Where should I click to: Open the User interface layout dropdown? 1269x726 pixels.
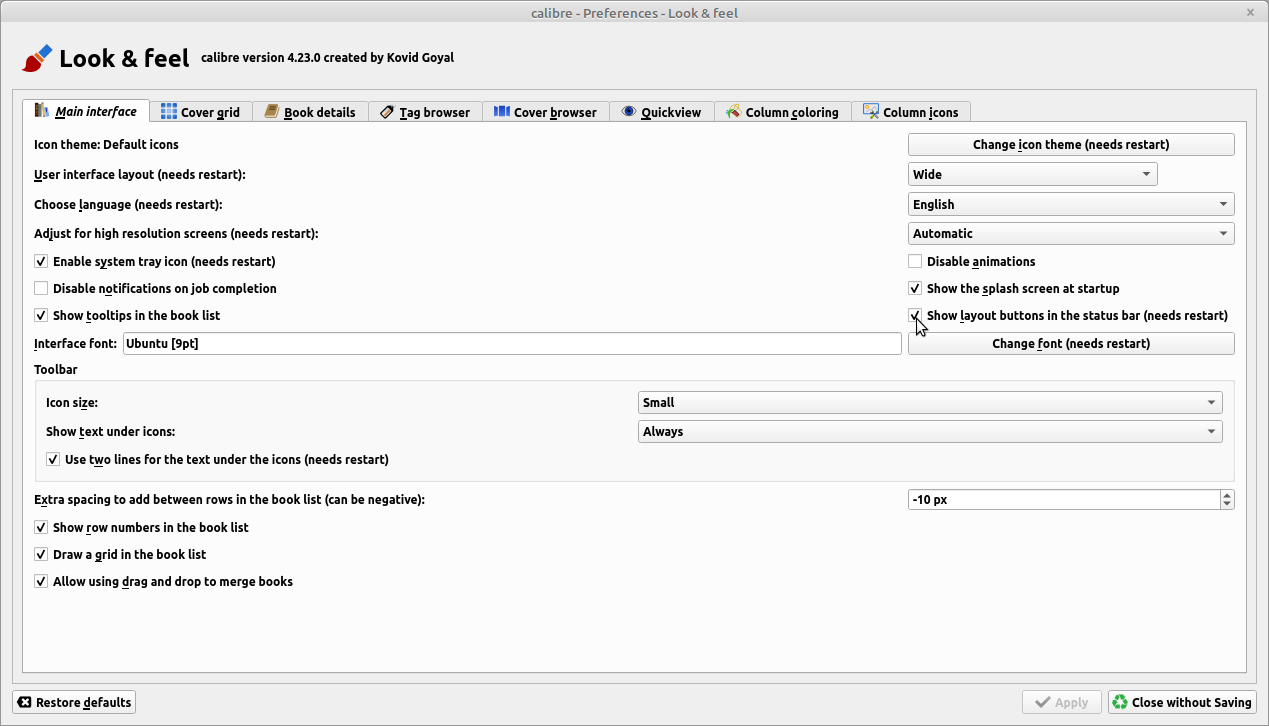pos(1032,174)
